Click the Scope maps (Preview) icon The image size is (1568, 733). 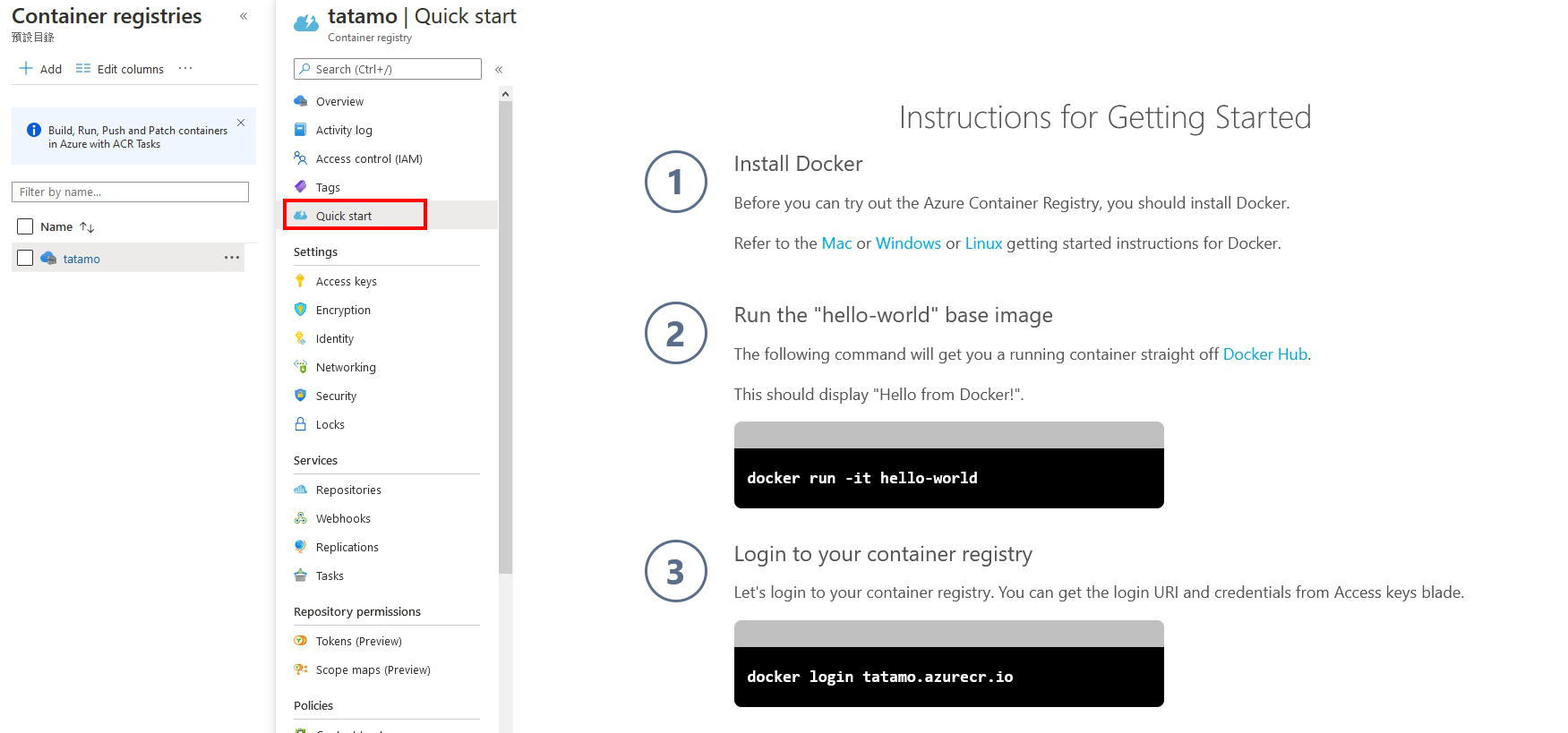[x=301, y=669]
